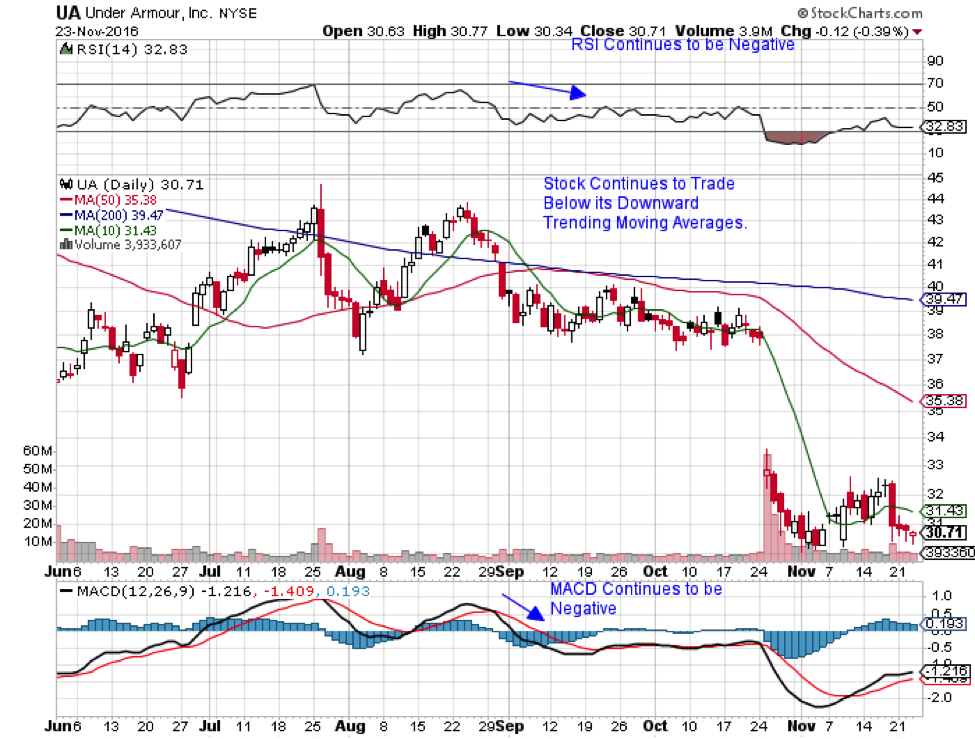Click the tallest volume spike bar

[x=767, y=500]
